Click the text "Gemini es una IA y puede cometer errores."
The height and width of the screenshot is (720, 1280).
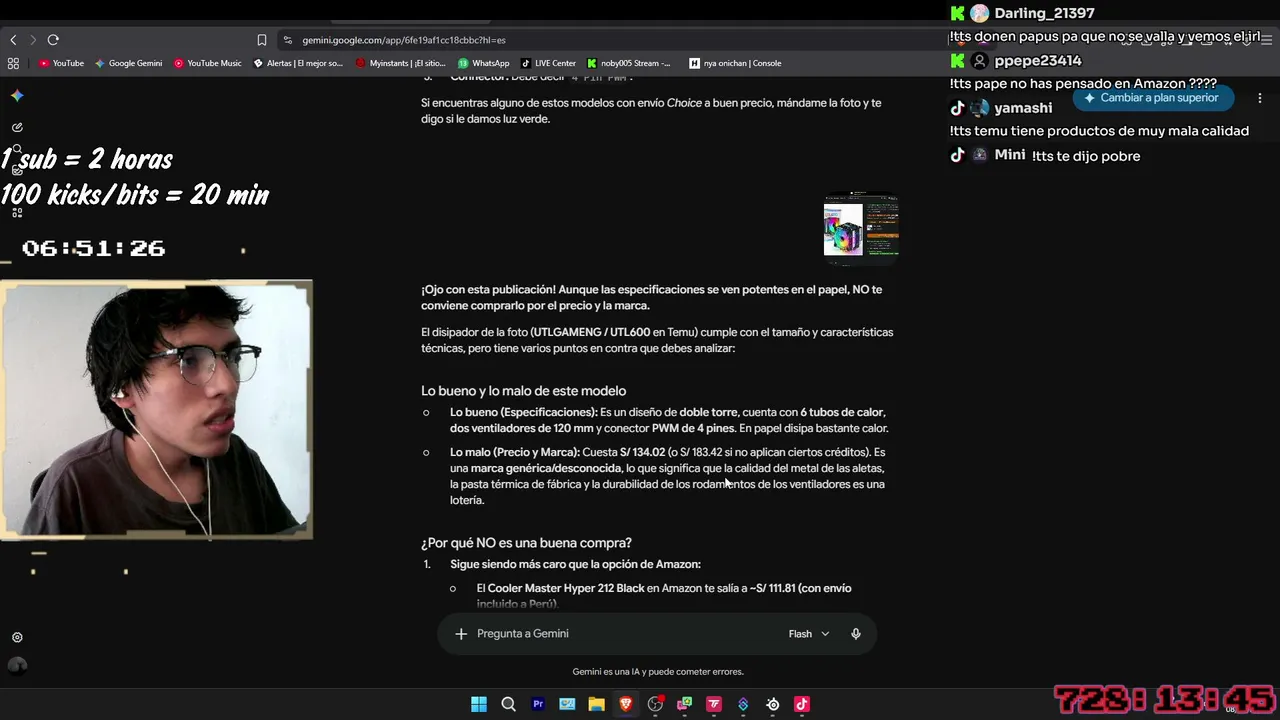[x=658, y=672]
